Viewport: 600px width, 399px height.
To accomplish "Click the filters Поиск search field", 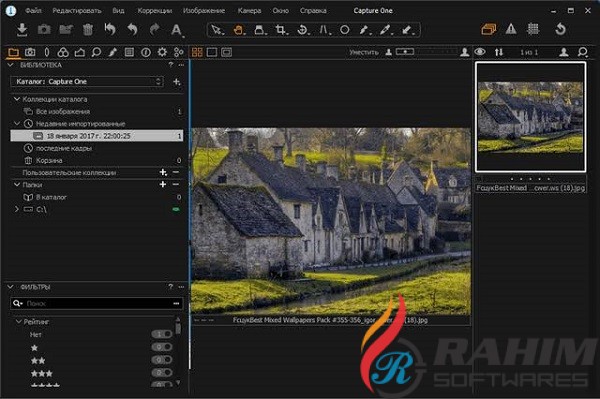I will pyautogui.click(x=96, y=303).
